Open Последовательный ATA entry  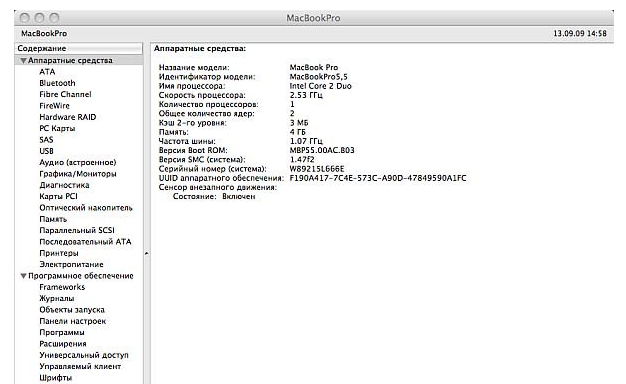point(85,242)
